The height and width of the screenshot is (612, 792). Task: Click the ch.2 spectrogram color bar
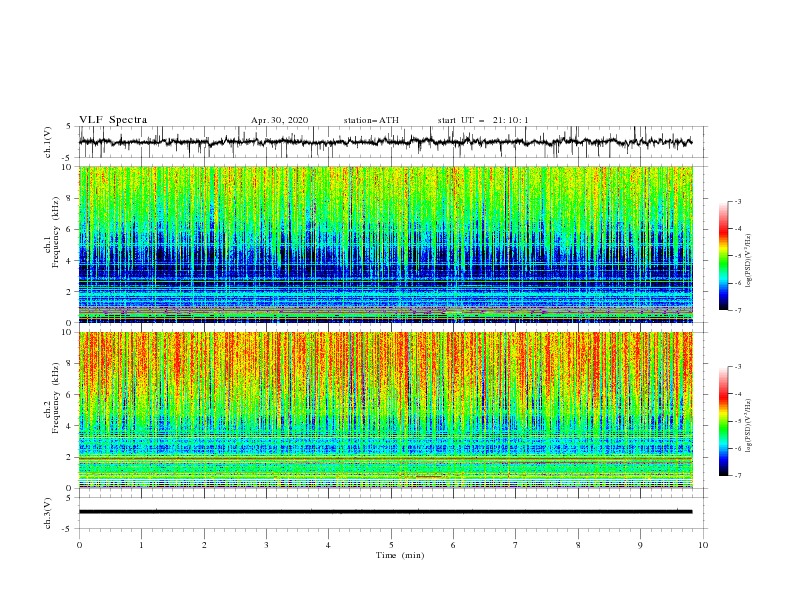[x=723, y=421]
